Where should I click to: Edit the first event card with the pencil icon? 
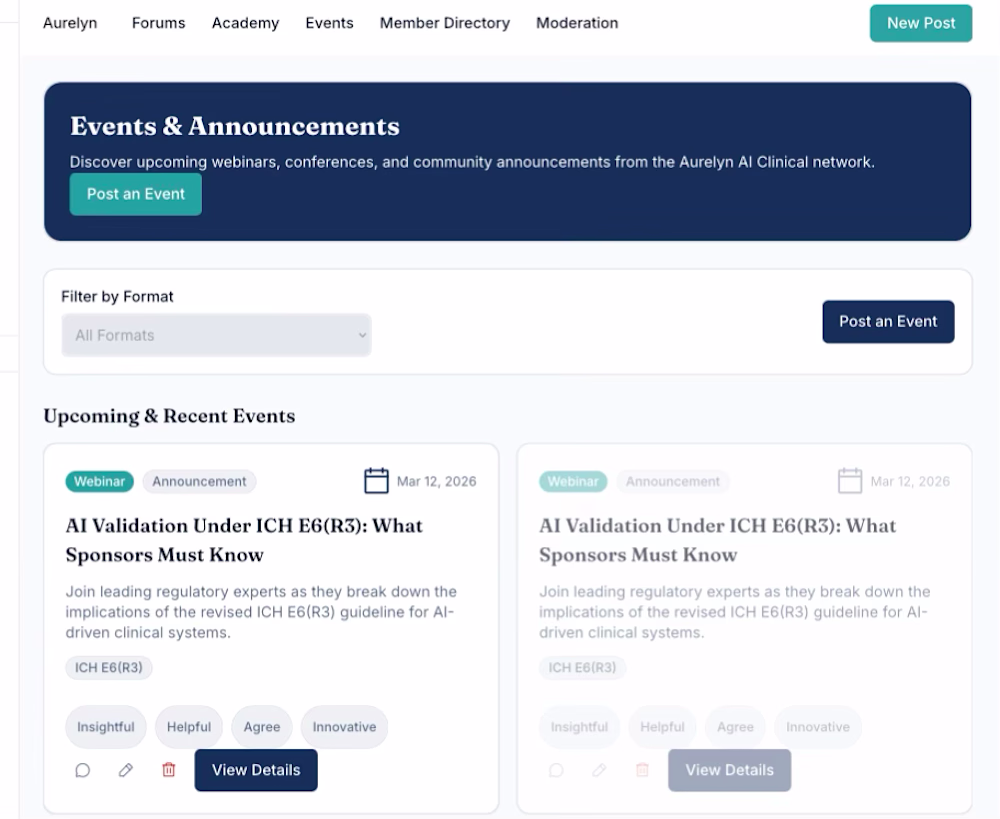pos(126,770)
